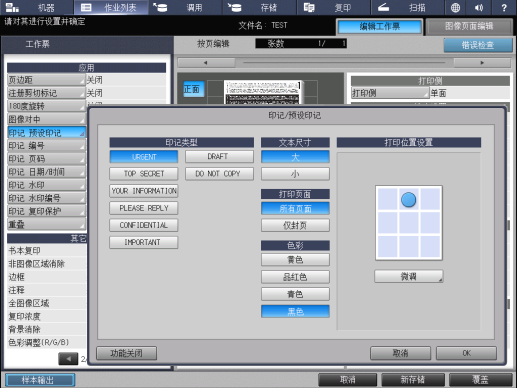Open the 印记 复印保护 copy protect setting
The width and height of the screenshot is (517, 388).
click(46, 211)
